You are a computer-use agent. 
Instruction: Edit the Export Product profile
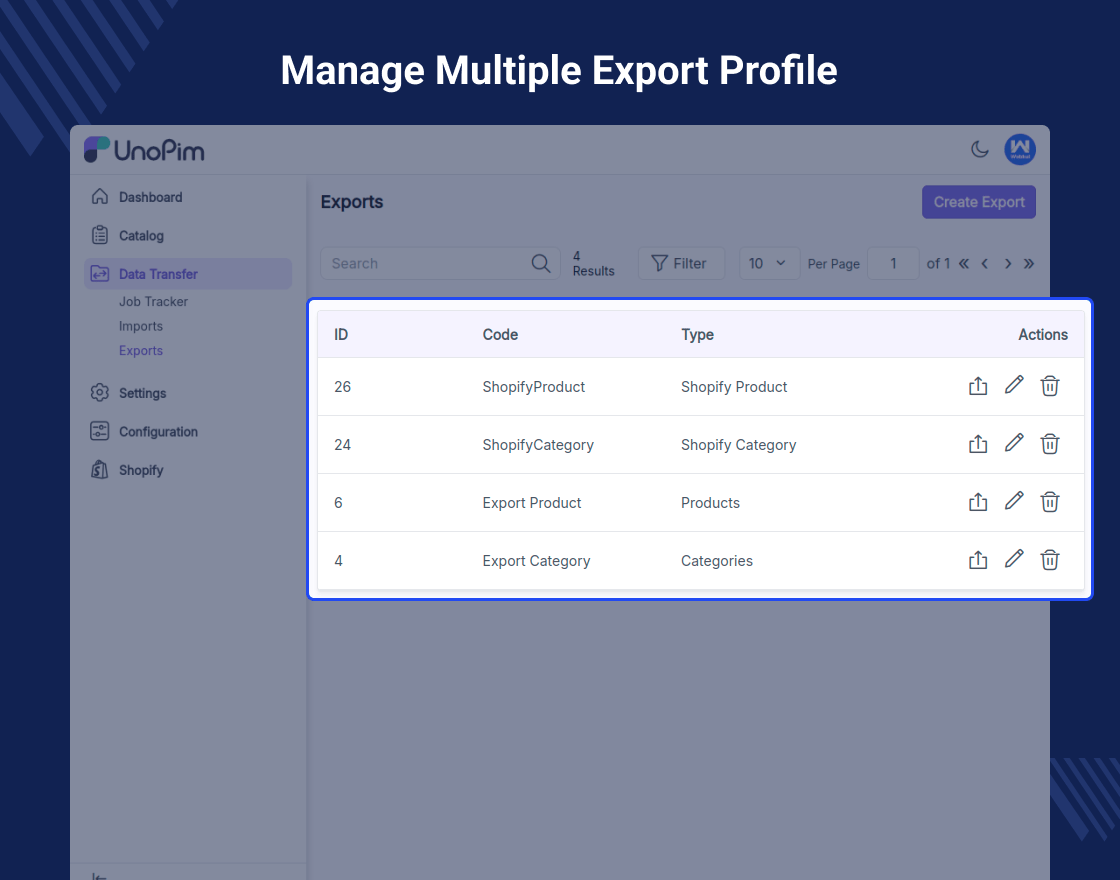1014,501
